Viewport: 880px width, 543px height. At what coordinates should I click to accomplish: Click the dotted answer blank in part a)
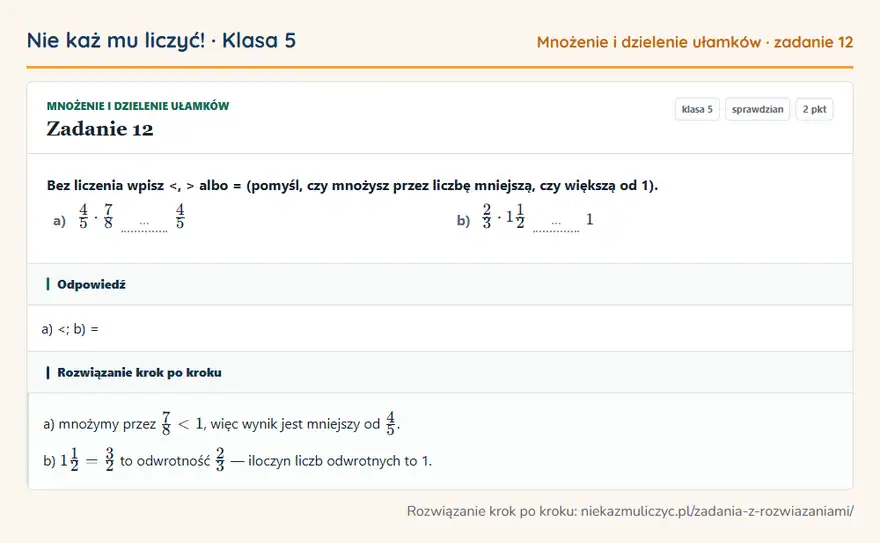pos(144,226)
